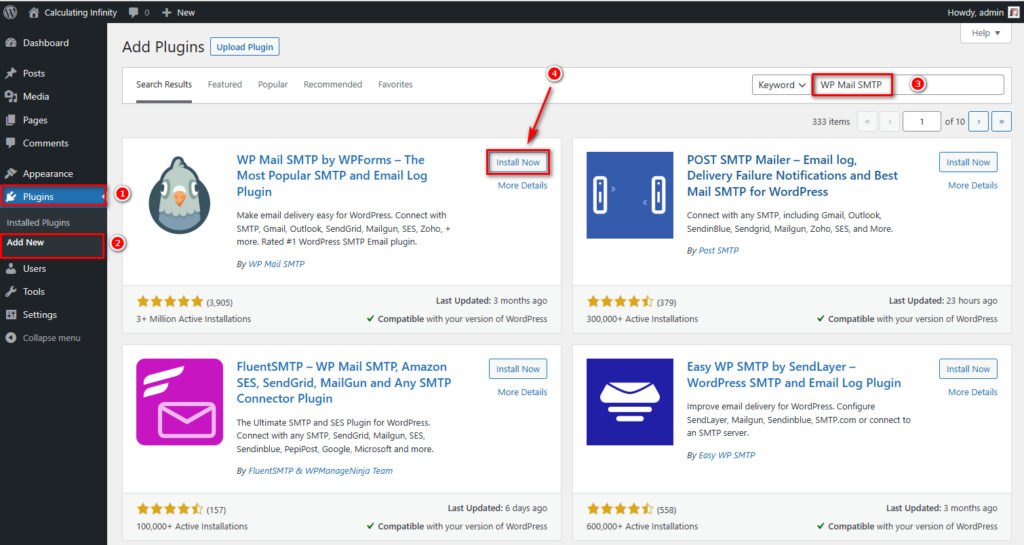Screen dimensions: 1024x545
Task: Open the comments bubble in the admin bar
Action: (x=133, y=12)
